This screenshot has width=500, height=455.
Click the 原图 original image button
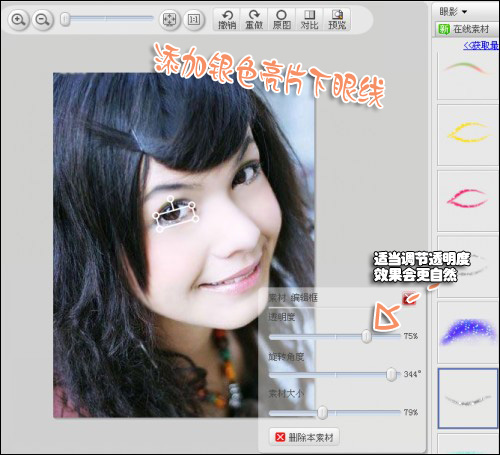pos(282,20)
